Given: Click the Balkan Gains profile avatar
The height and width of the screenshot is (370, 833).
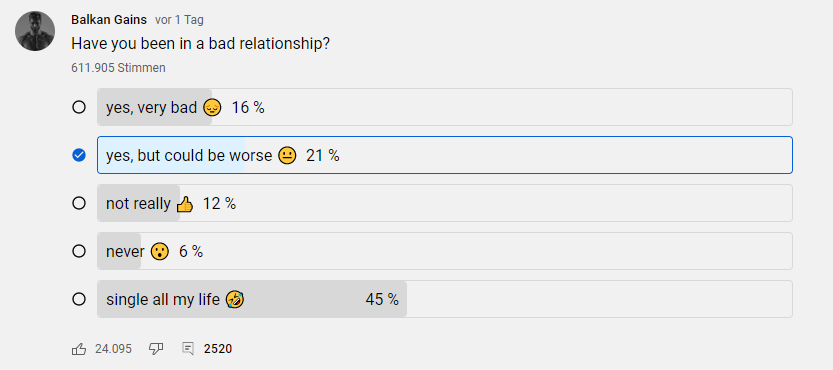Looking at the screenshot, I should [35, 31].
